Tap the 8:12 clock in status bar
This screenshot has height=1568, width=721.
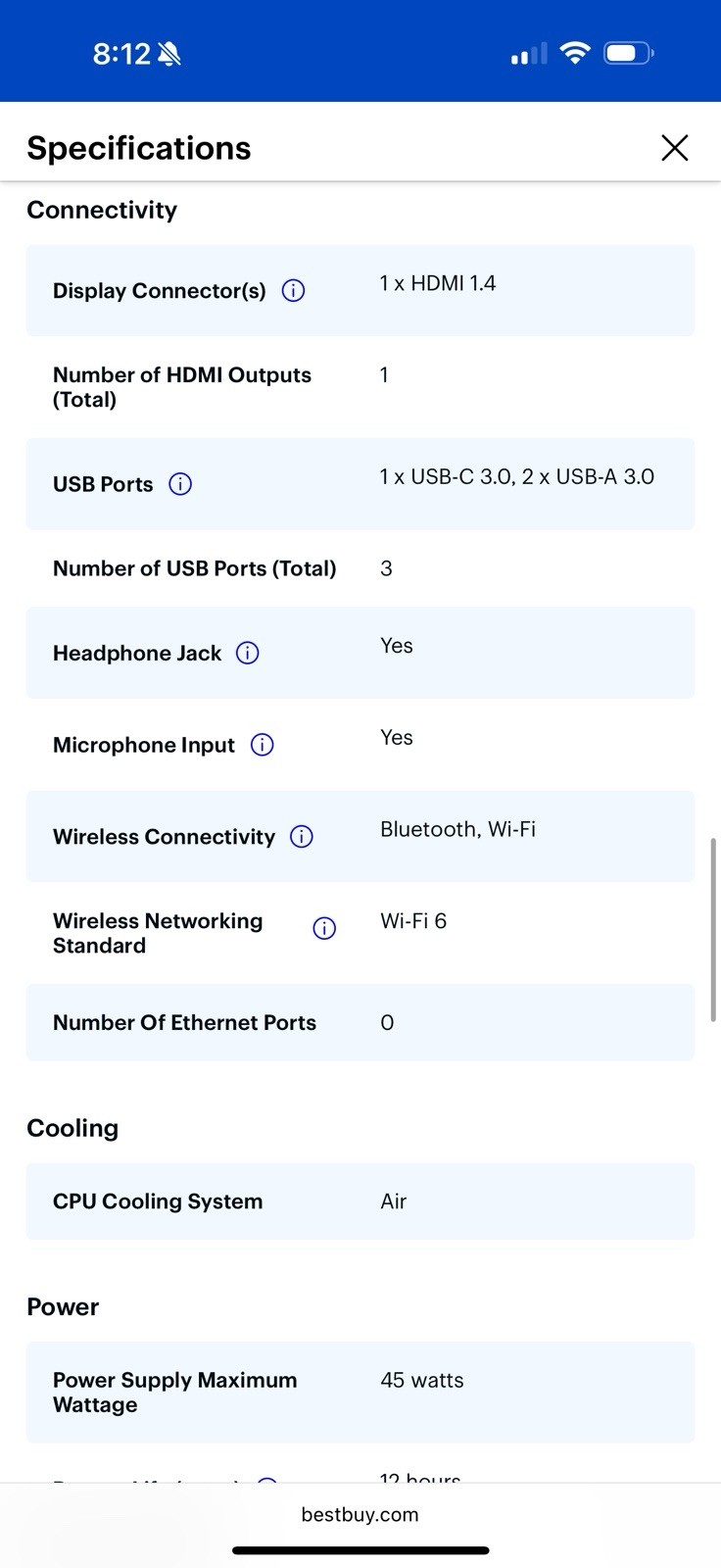(121, 54)
